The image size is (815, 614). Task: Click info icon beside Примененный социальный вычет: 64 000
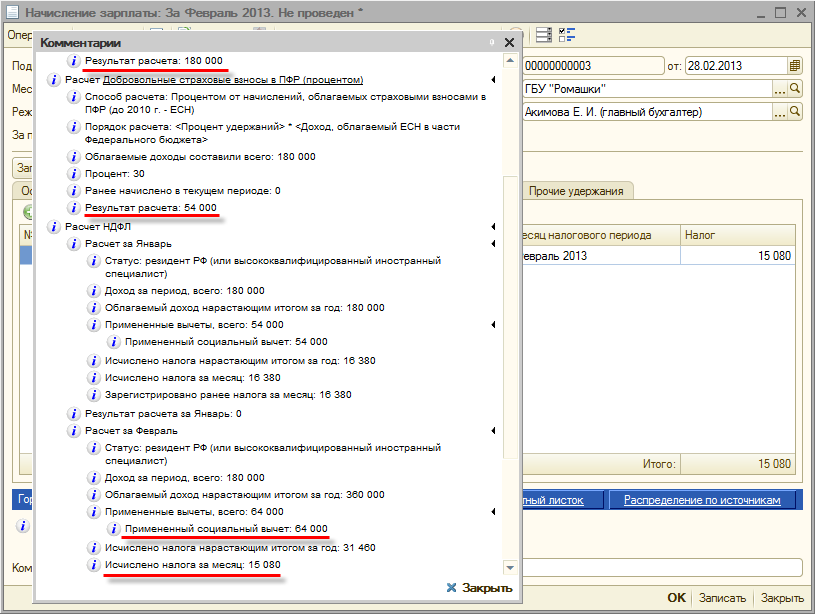click(x=113, y=529)
